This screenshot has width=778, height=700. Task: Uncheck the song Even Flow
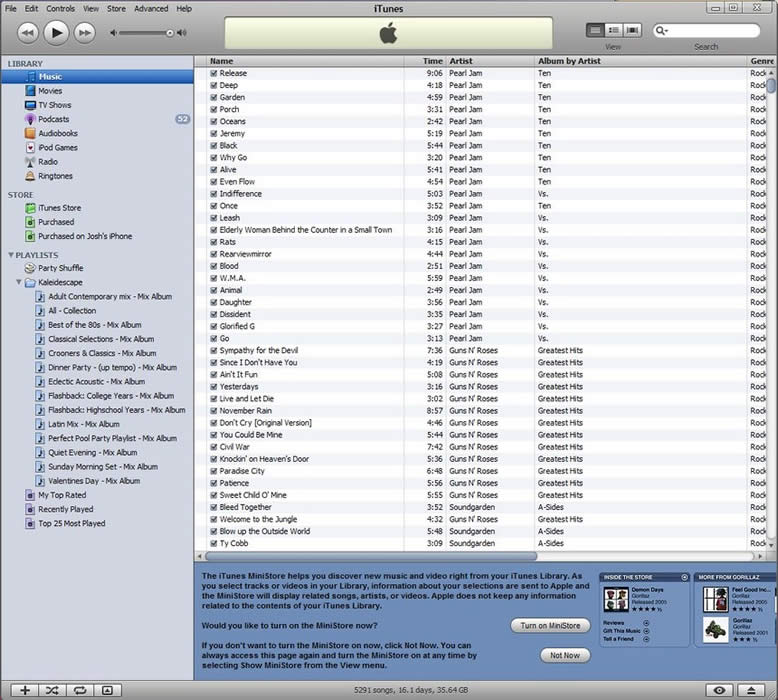pos(214,182)
